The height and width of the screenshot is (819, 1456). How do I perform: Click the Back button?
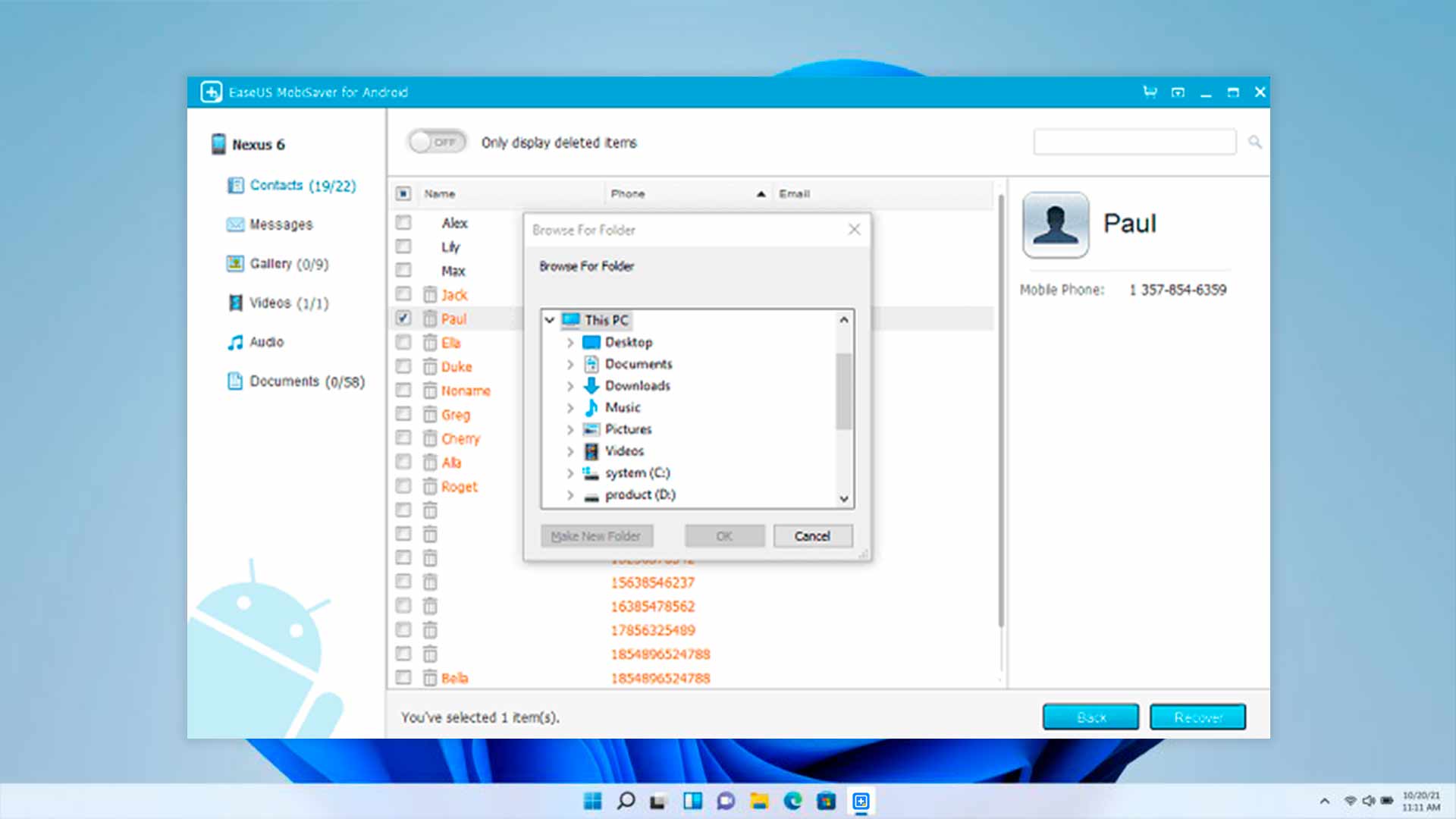click(1090, 717)
